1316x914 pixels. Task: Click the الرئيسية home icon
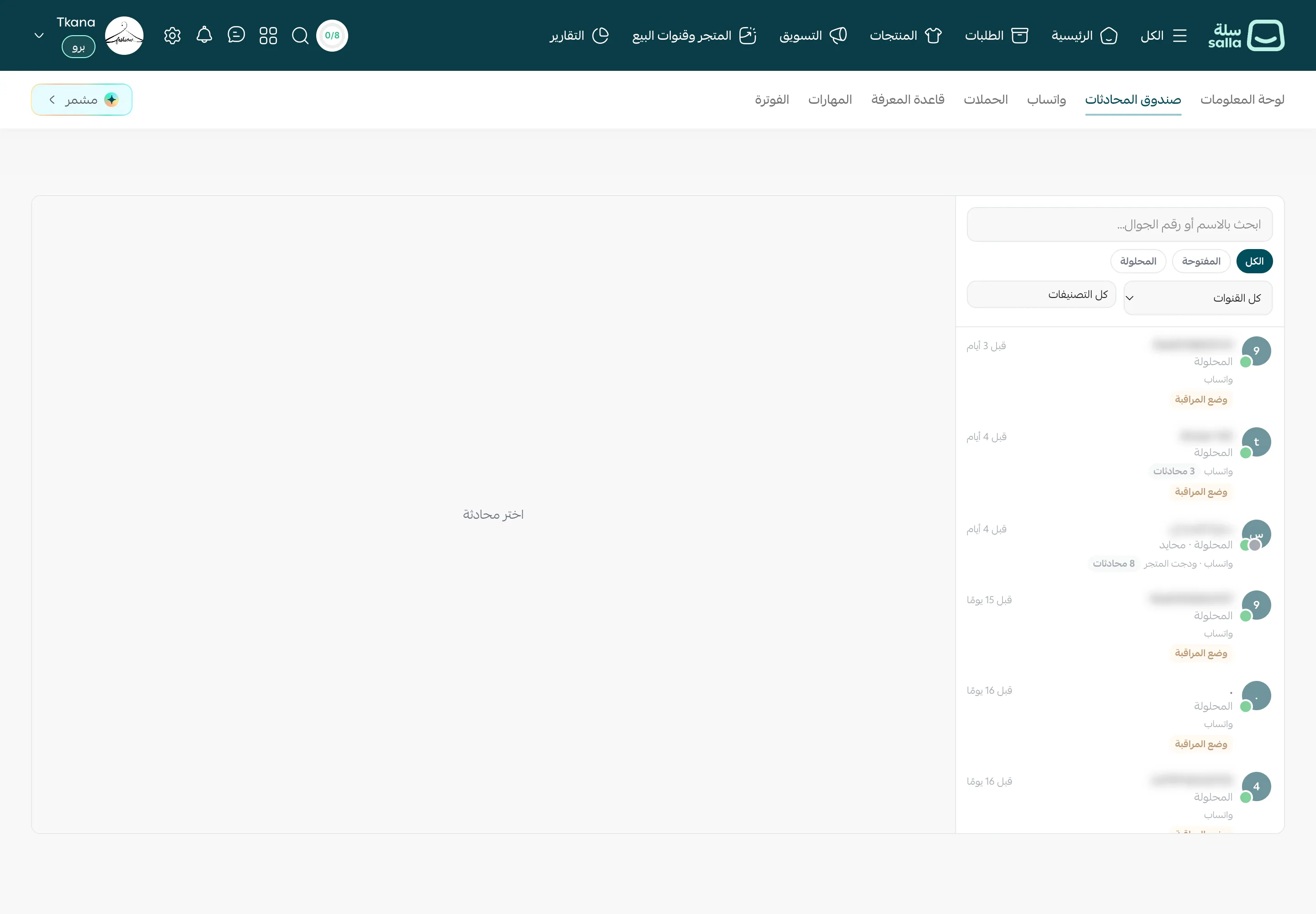[x=1109, y=36]
